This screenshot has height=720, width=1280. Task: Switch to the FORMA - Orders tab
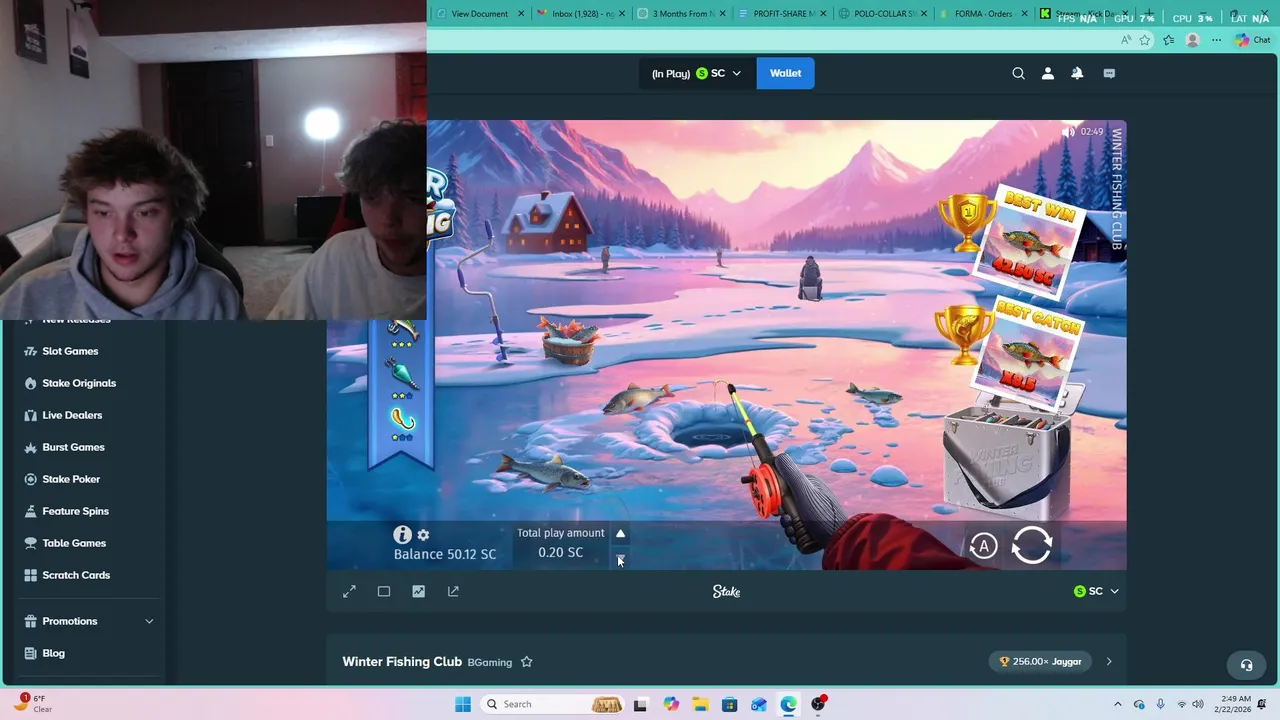983,14
